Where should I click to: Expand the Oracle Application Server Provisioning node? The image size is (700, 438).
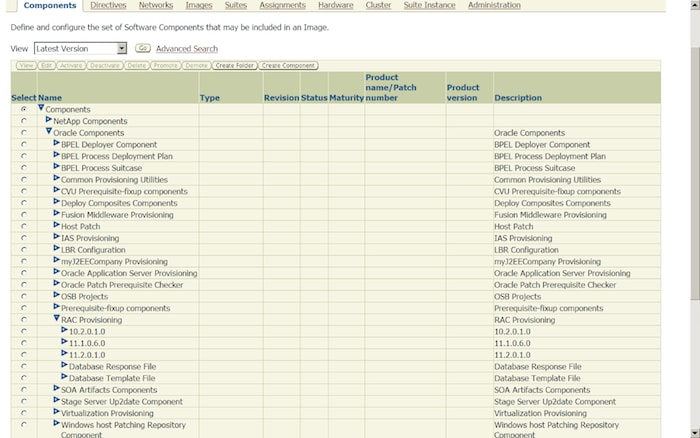56,271
